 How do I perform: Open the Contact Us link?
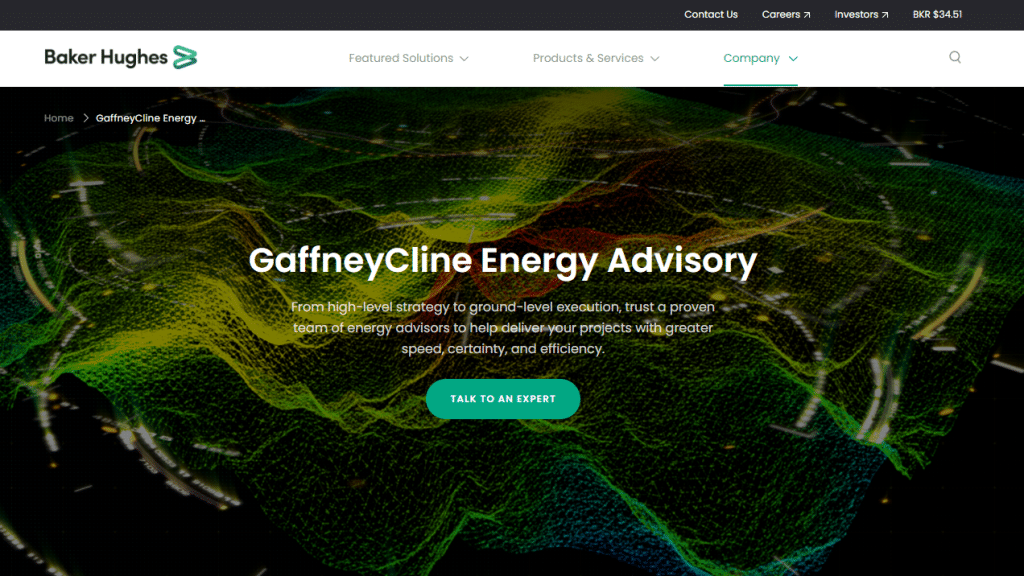711,14
